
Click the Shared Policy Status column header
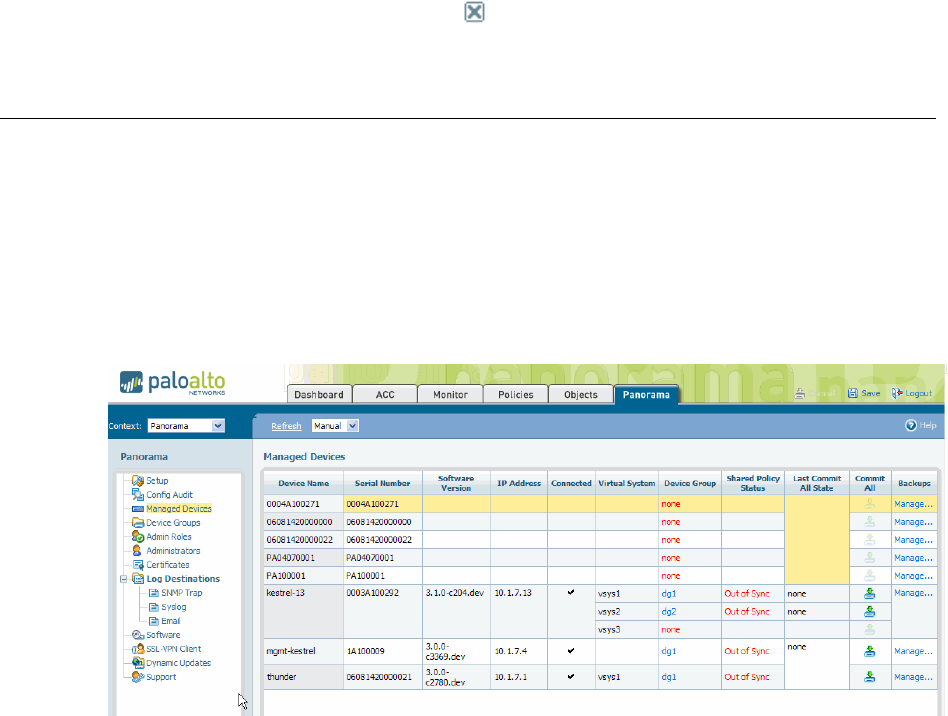coord(753,483)
